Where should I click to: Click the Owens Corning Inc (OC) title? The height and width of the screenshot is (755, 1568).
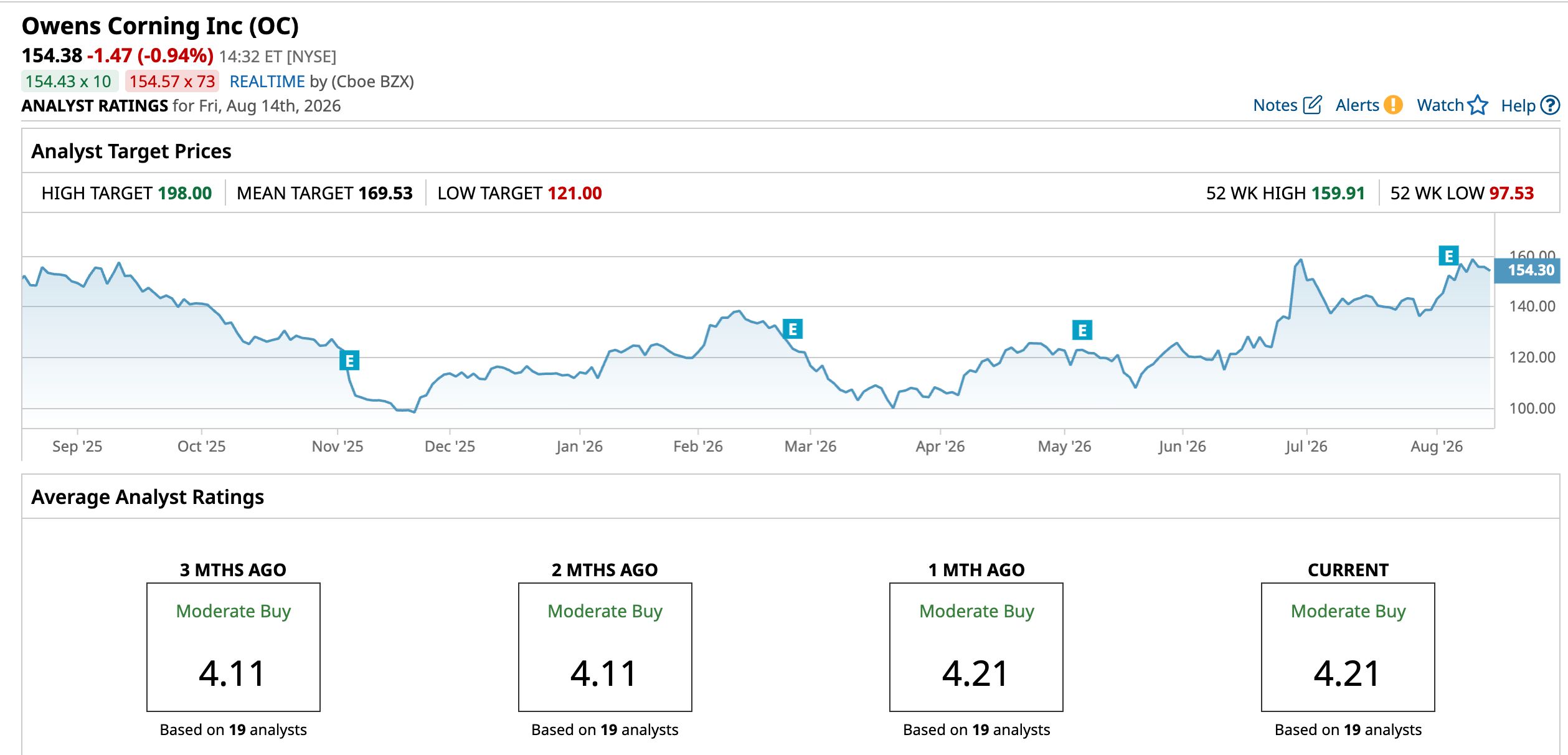click(x=160, y=26)
